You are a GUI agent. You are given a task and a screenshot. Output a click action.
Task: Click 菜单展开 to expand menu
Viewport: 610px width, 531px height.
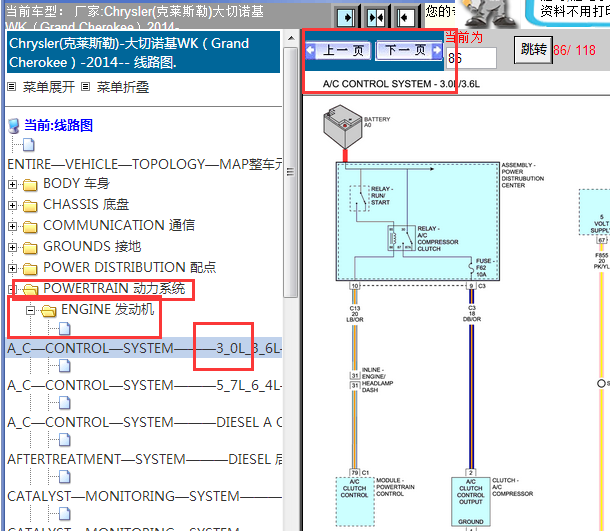[49, 87]
